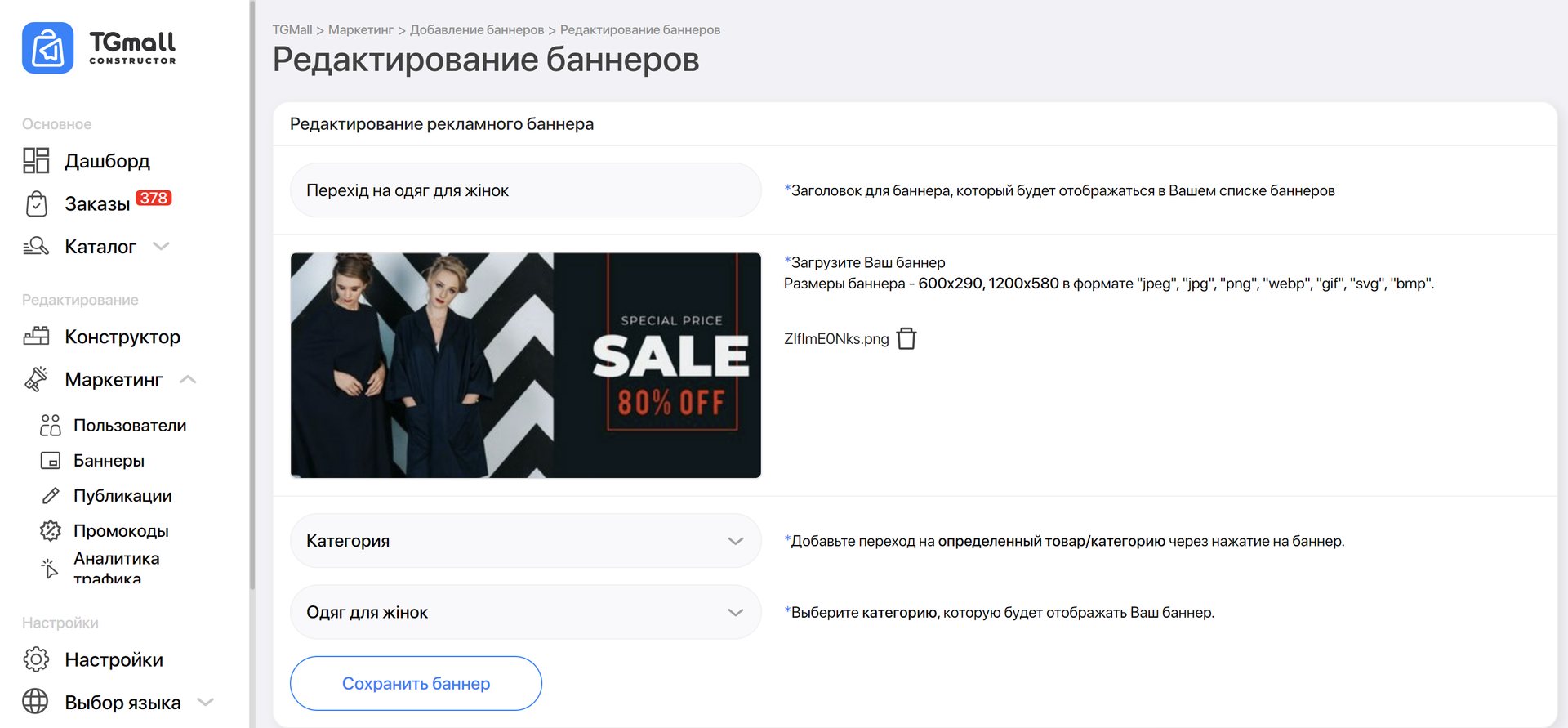Follow the Добавление баннеров breadcrumb link
Viewport: 1568px width, 728px height.
click(476, 30)
